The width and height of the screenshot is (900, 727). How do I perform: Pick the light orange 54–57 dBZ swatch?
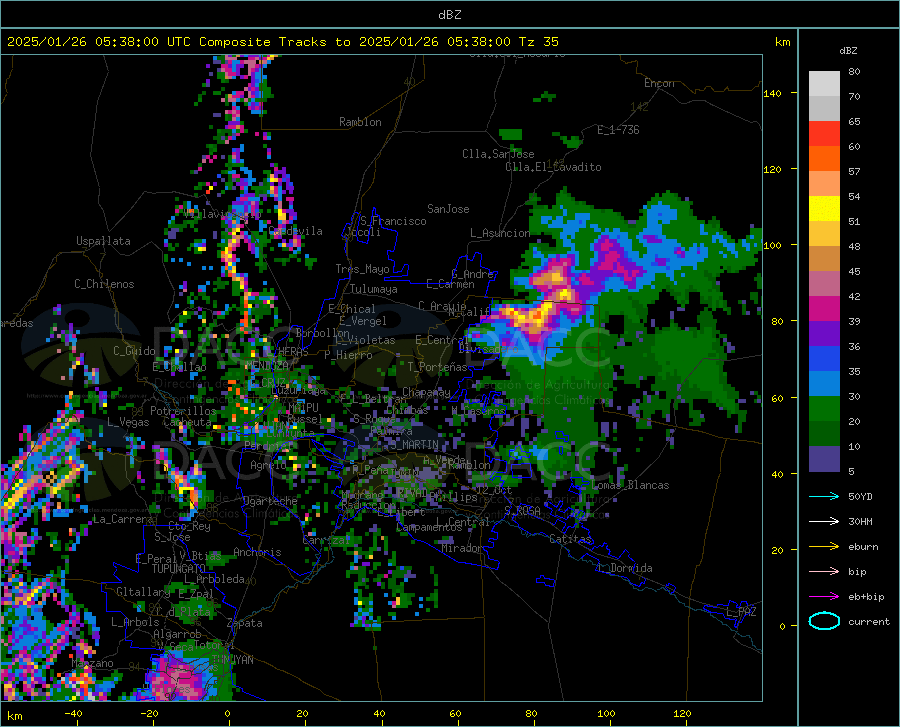824,184
